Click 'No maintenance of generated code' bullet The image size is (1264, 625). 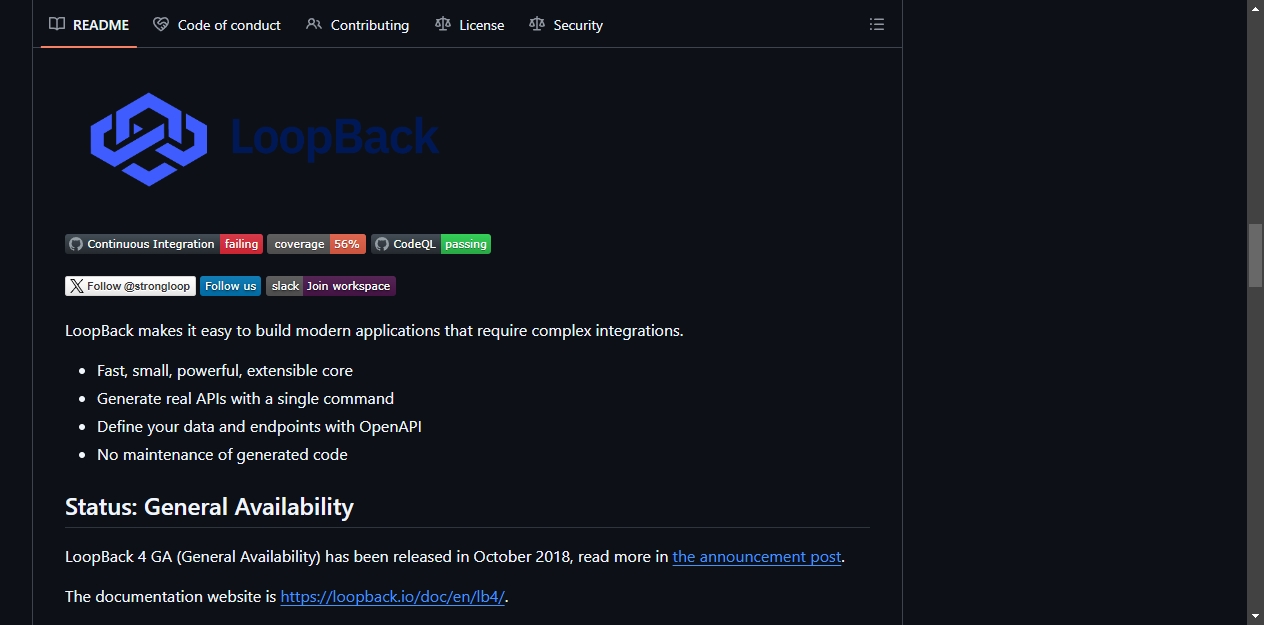pos(222,455)
